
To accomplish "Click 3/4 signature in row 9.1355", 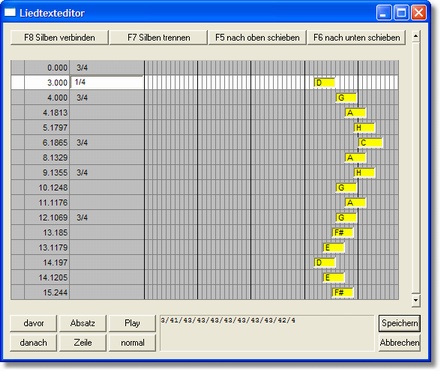I will [82, 173].
